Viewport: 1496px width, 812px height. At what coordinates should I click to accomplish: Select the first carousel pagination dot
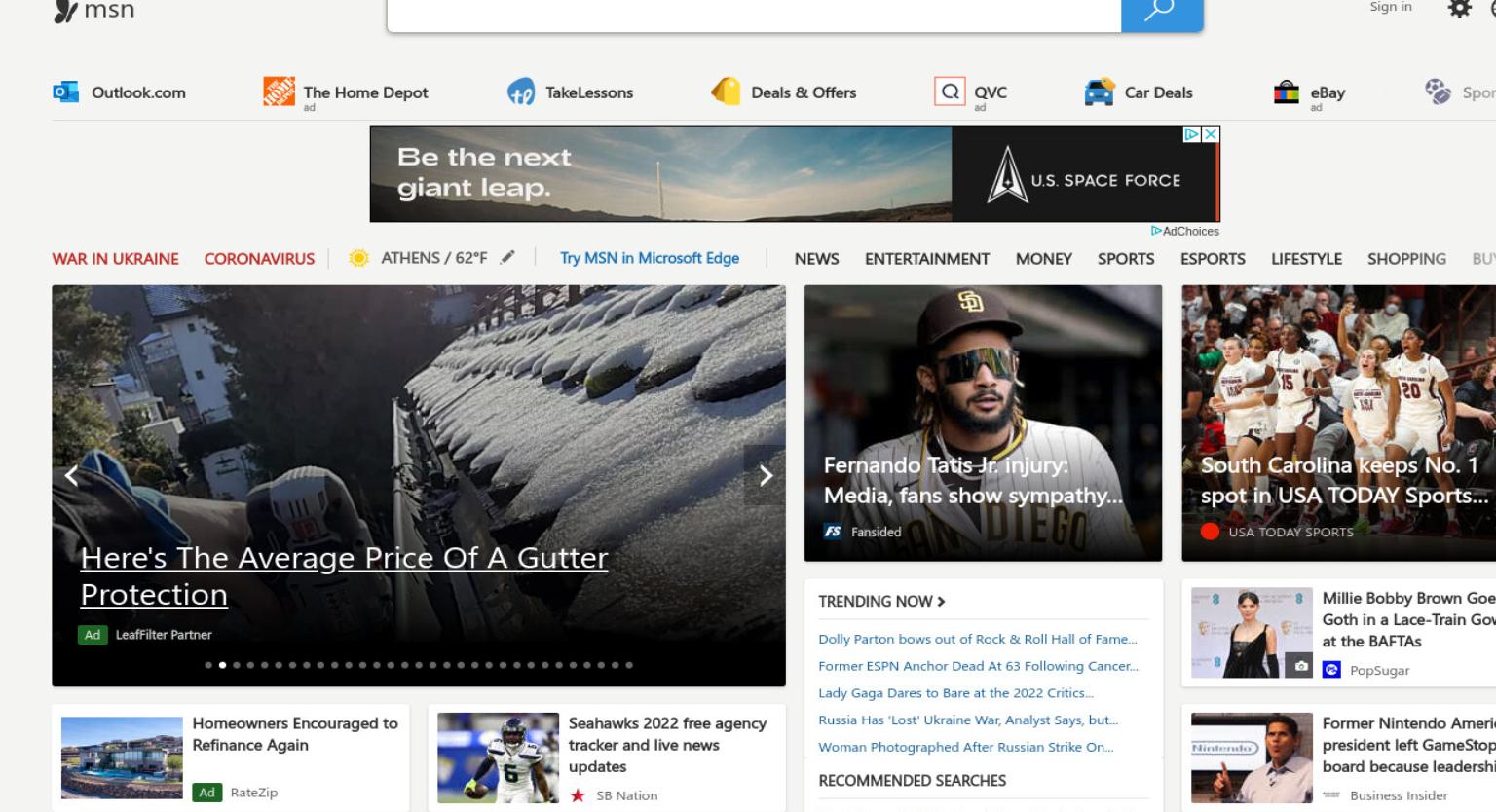[208, 665]
